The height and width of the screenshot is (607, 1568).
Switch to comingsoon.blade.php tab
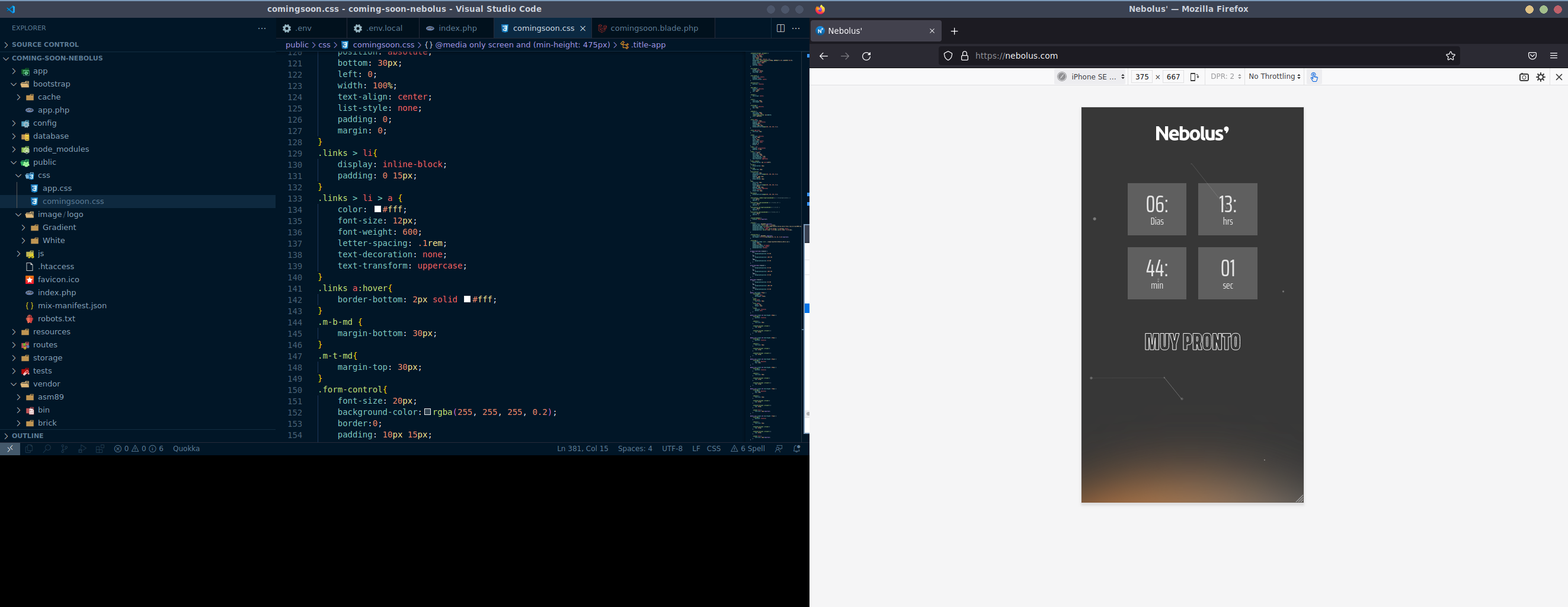point(654,28)
